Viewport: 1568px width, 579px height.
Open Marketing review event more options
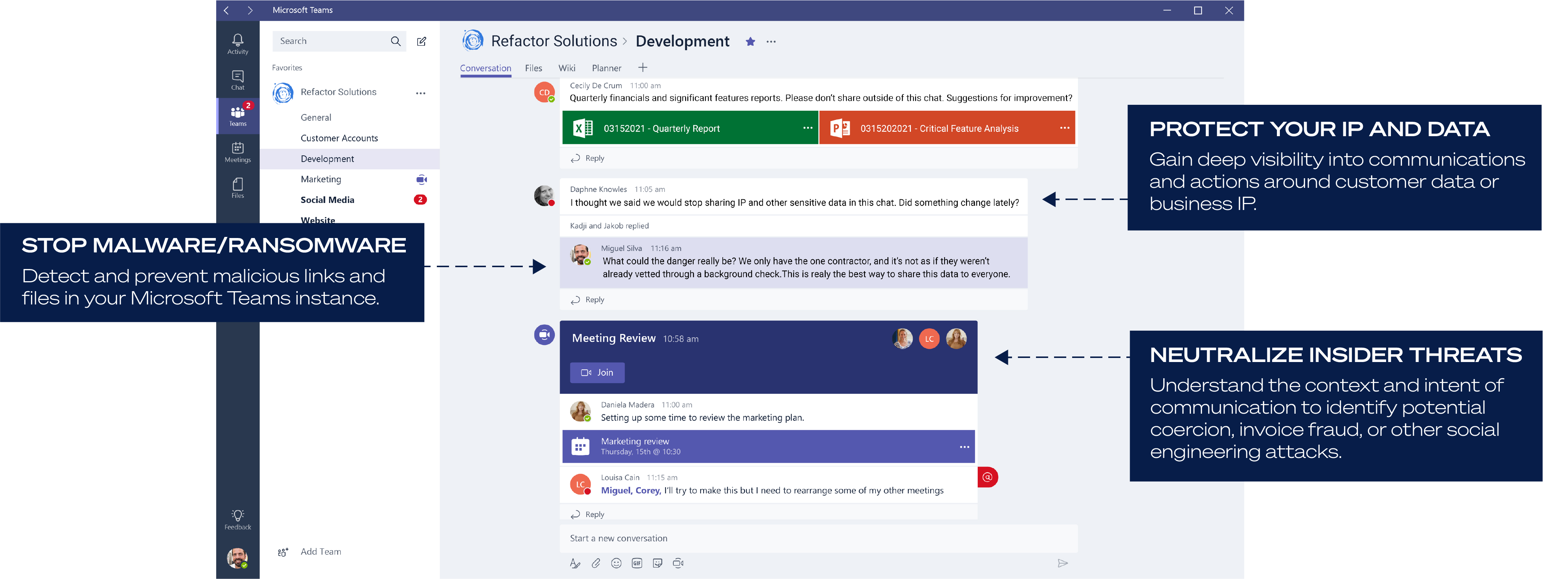964,447
